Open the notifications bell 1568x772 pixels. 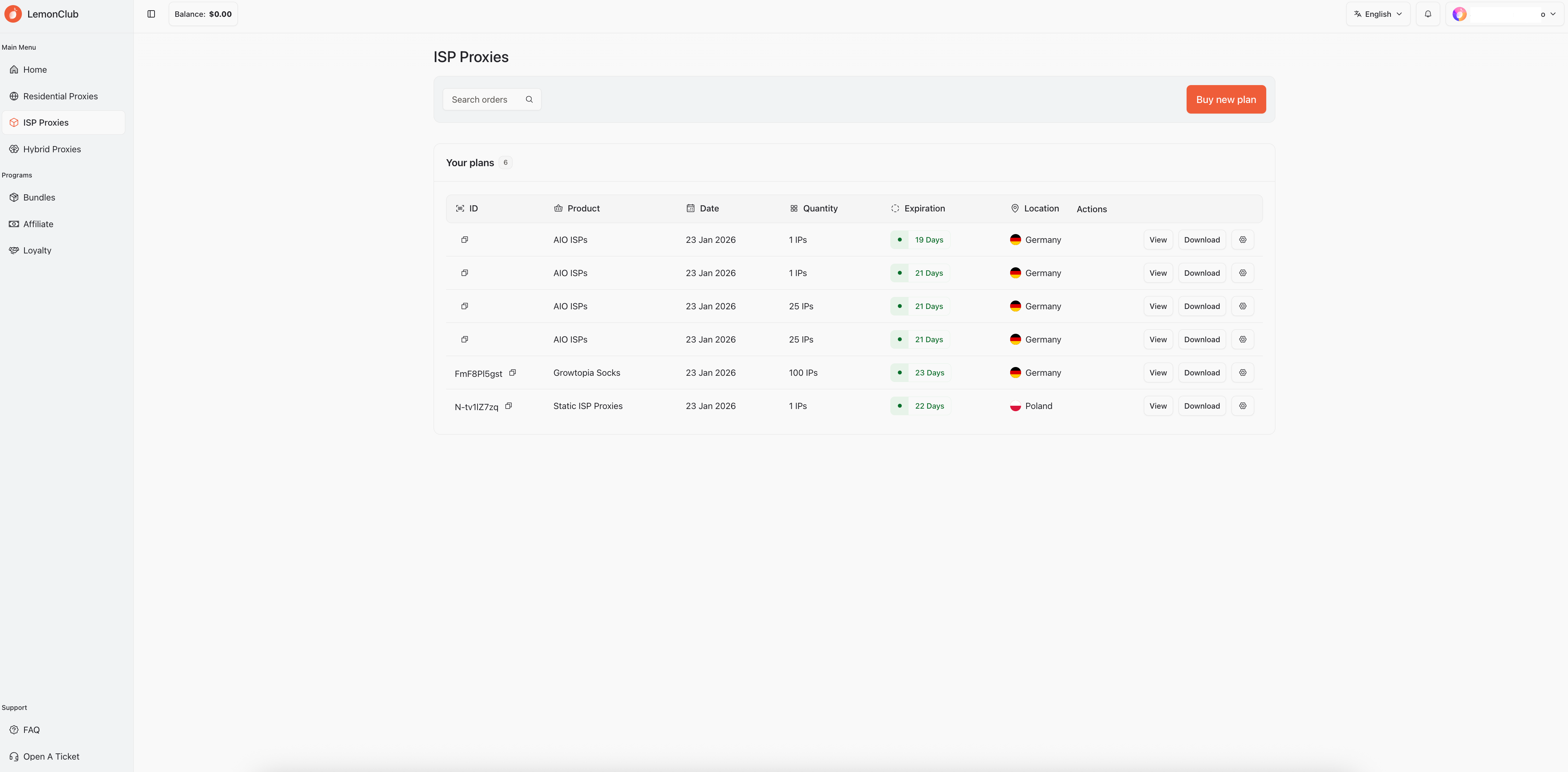(x=1428, y=14)
